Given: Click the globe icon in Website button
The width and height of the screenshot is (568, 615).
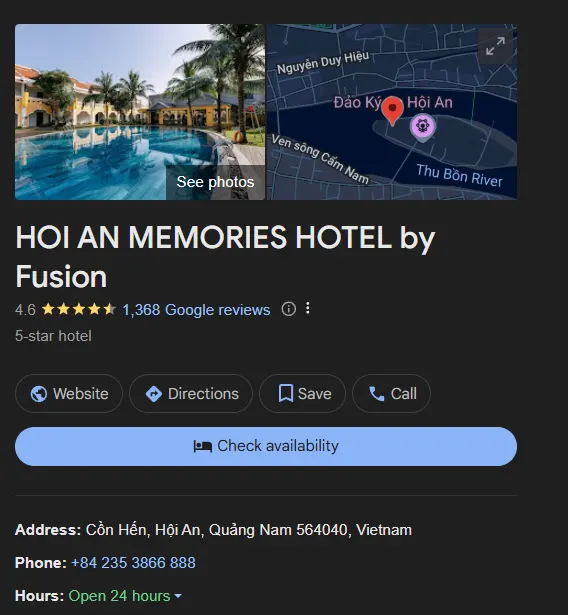Looking at the screenshot, I should click(39, 394).
